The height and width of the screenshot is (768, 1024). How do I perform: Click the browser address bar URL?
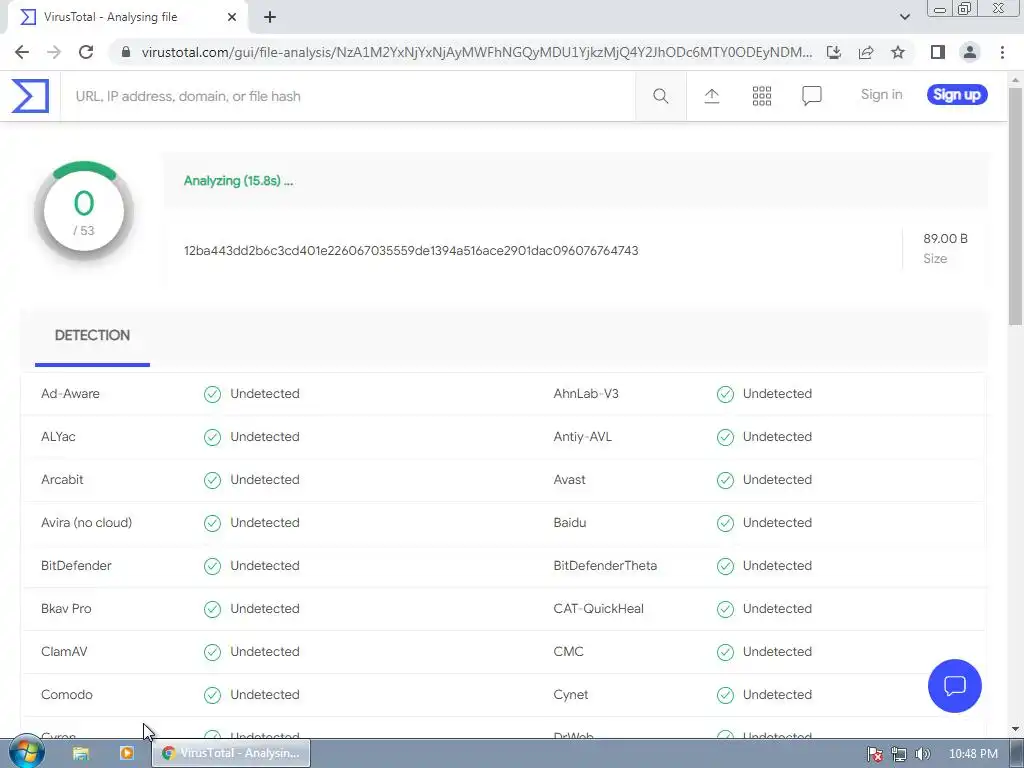[477, 52]
